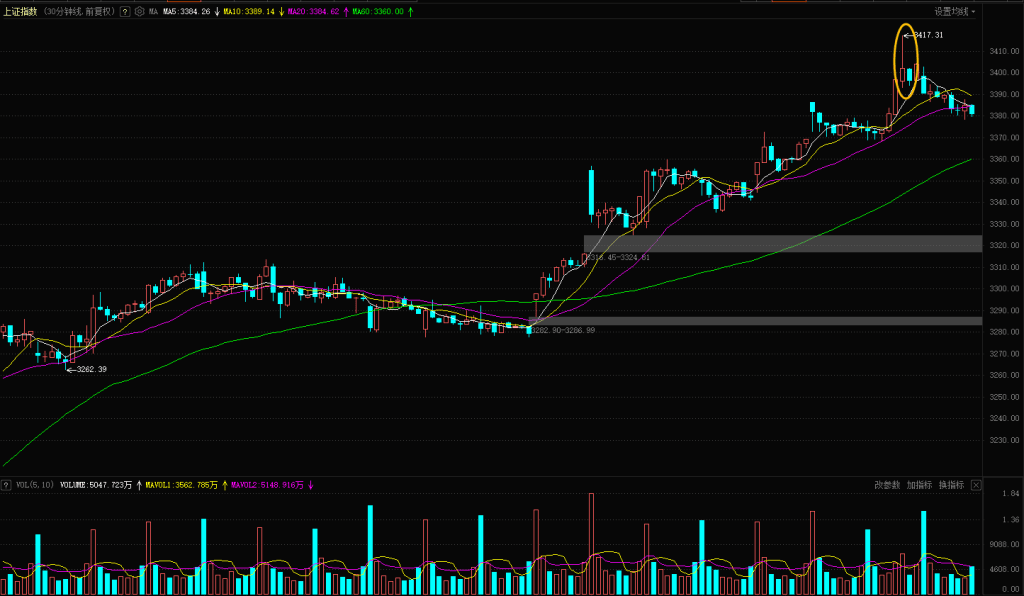
Task: Select the MA5:3384.26 value
Action: pos(187,11)
